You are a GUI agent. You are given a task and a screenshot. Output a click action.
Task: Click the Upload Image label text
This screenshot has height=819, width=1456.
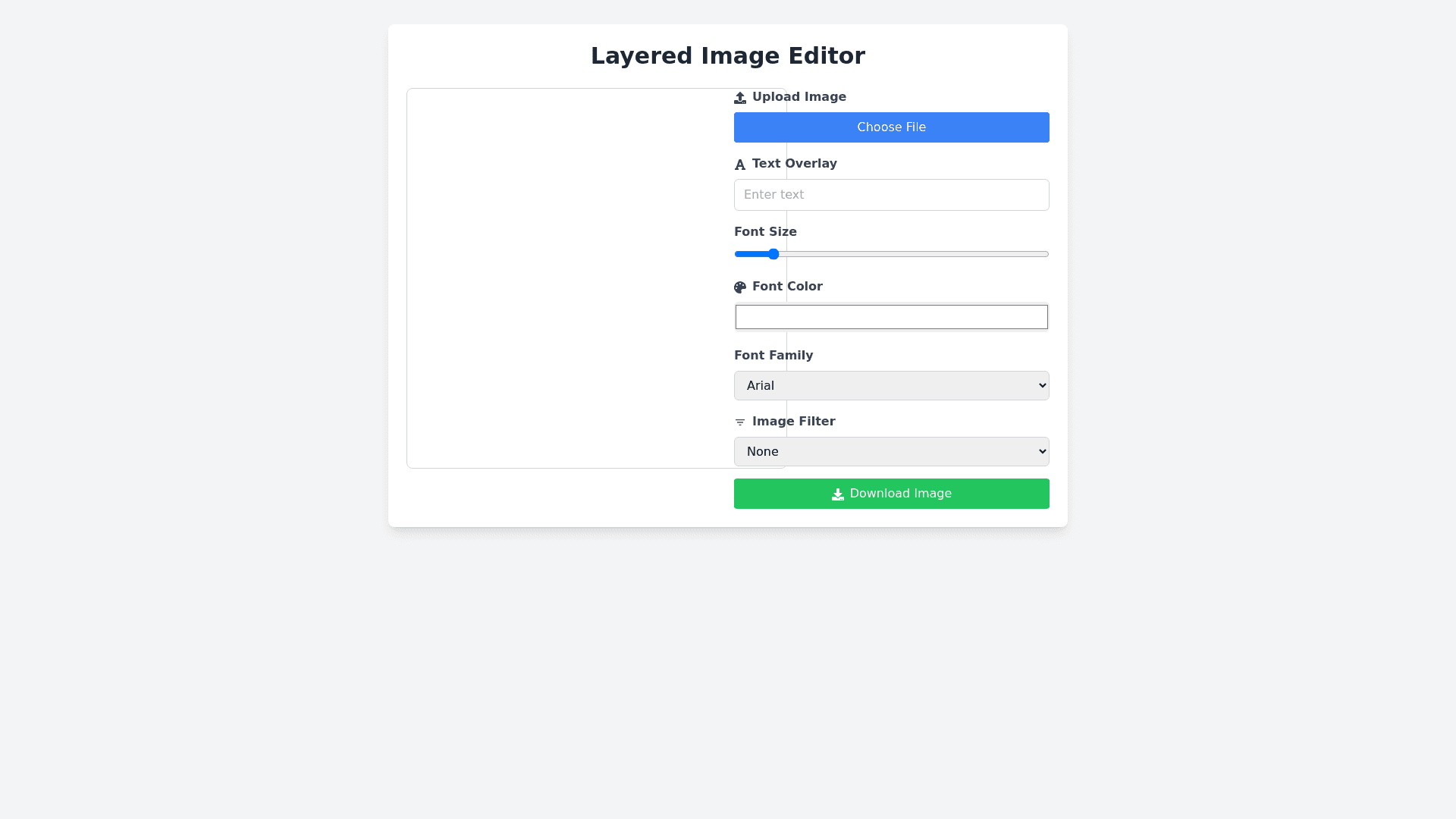click(x=799, y=97)
